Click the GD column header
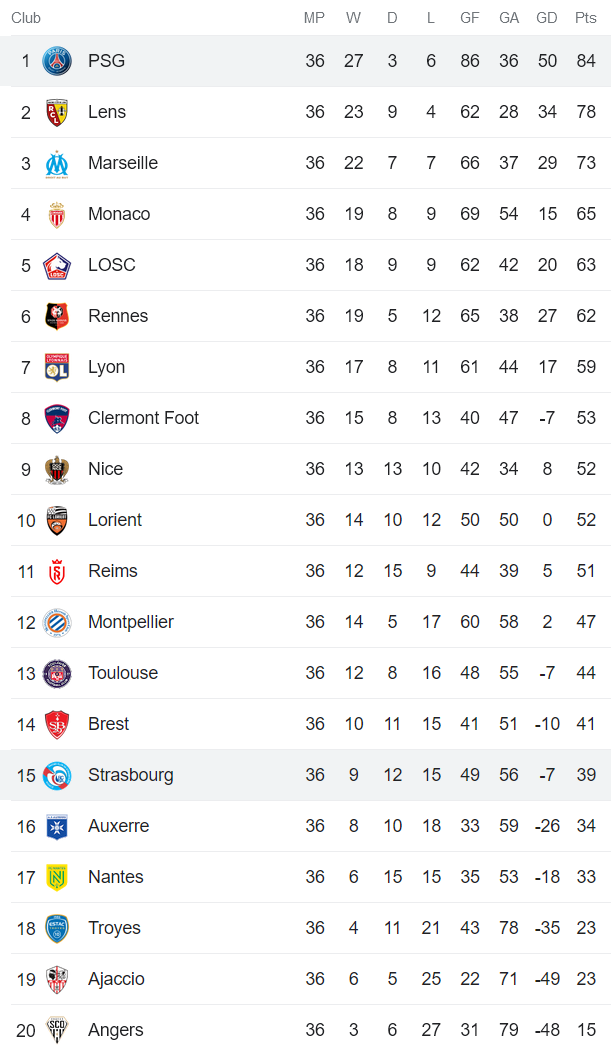The image size is (611, 1061). (547, 18)
